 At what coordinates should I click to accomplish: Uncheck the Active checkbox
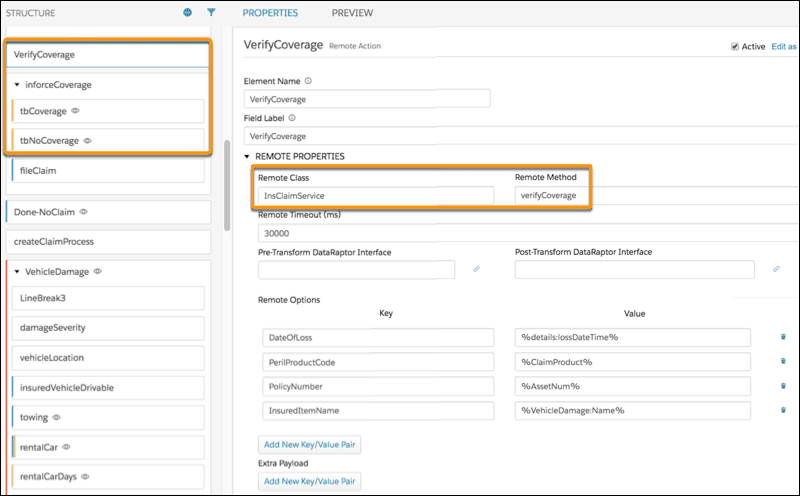(x=735, y=46)
